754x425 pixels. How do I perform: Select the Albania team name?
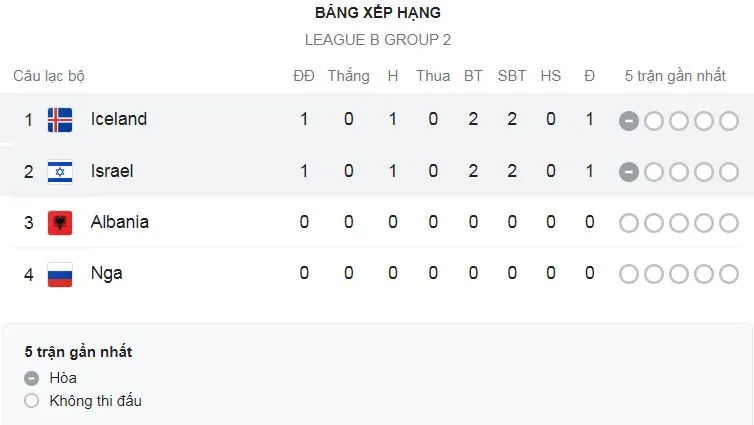(119, 222)
